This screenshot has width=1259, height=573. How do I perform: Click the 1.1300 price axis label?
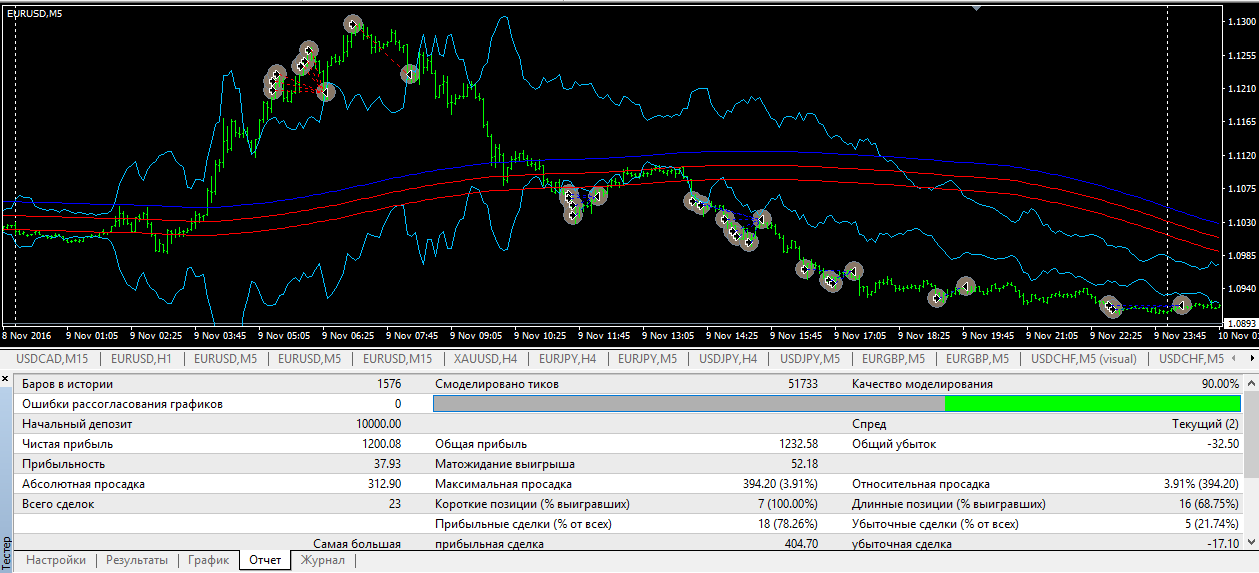click(x=1240, y=22)
